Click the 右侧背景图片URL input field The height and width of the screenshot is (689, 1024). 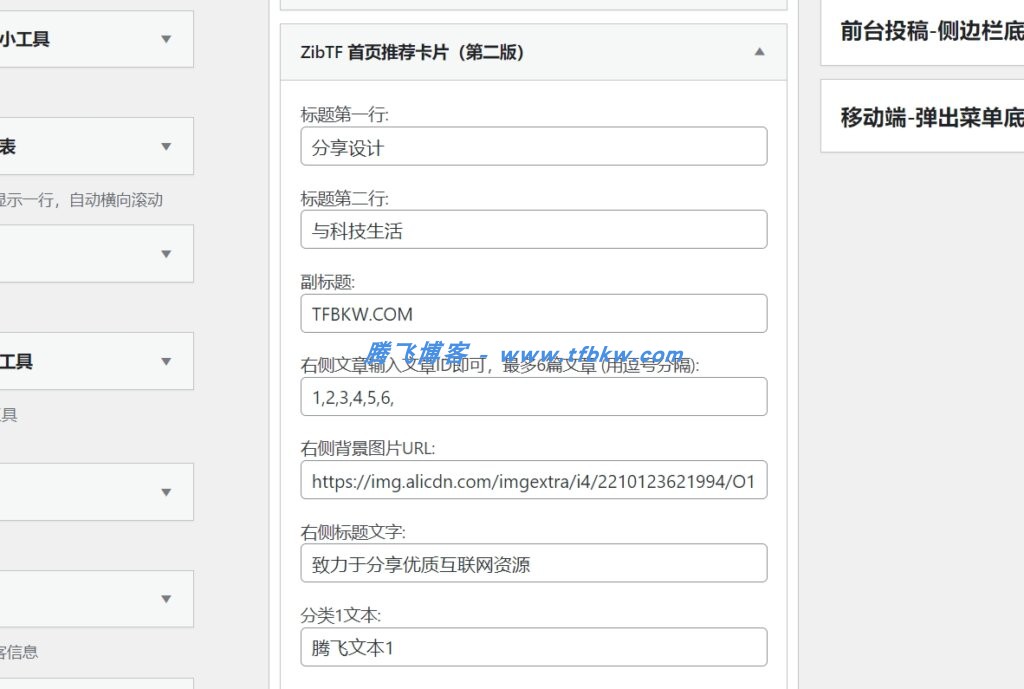[534, 480]
